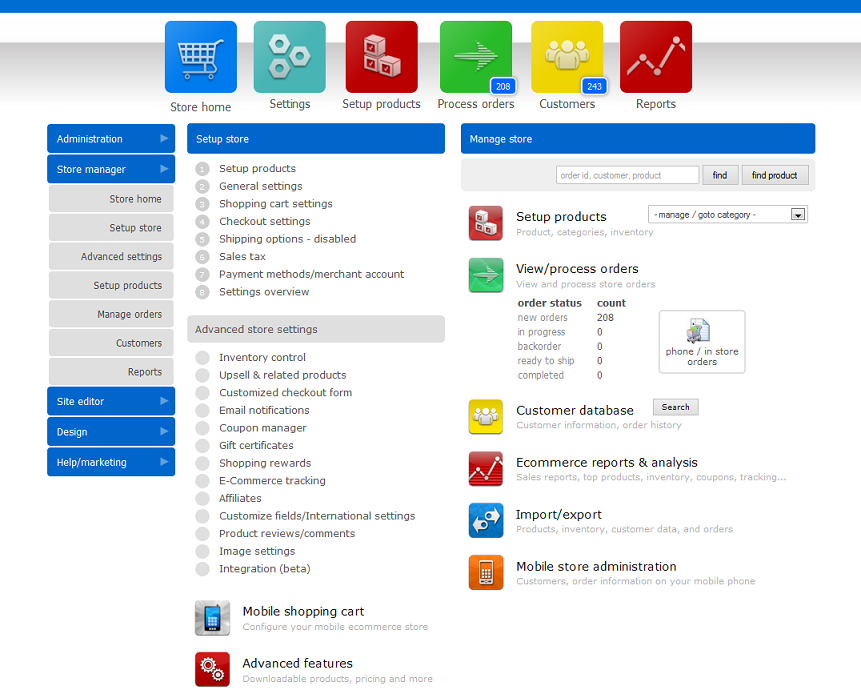This screenshot has width=861, height=694.
Task: Click the Advanced features gears icon
Action: click(x=212, y=669)
